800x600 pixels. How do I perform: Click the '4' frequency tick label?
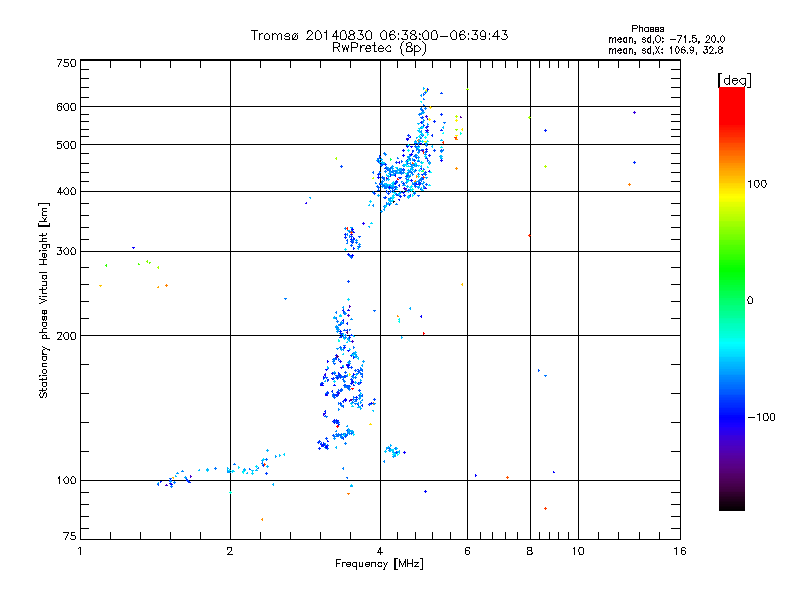[380, 551]
